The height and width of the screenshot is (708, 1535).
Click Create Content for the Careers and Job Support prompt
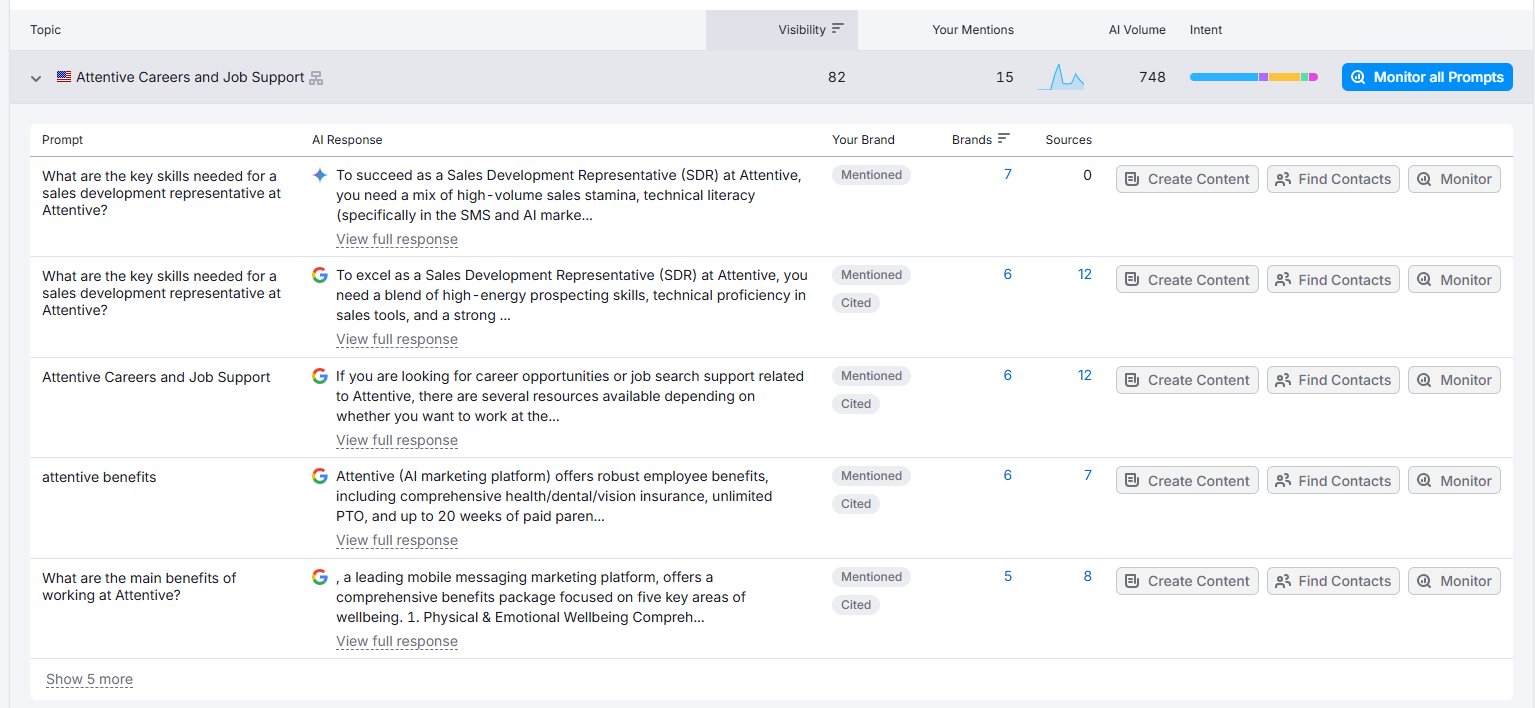[x=1187, y=380]
